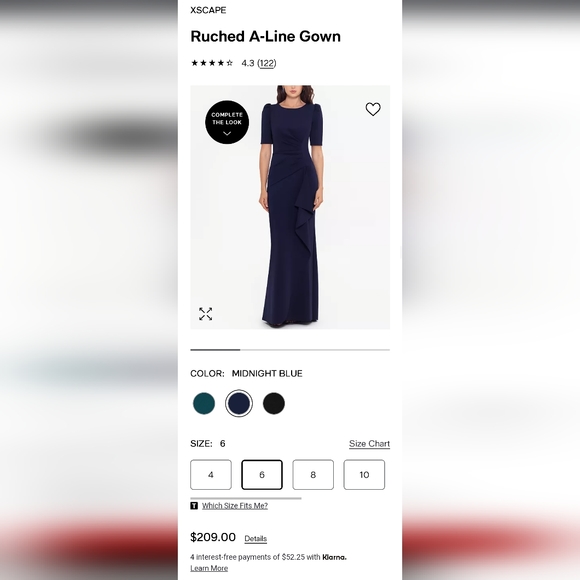Click Klarna Learn More link
Image resolution: width=580 pixels, height=580 pixels.
tap(209, 568)
